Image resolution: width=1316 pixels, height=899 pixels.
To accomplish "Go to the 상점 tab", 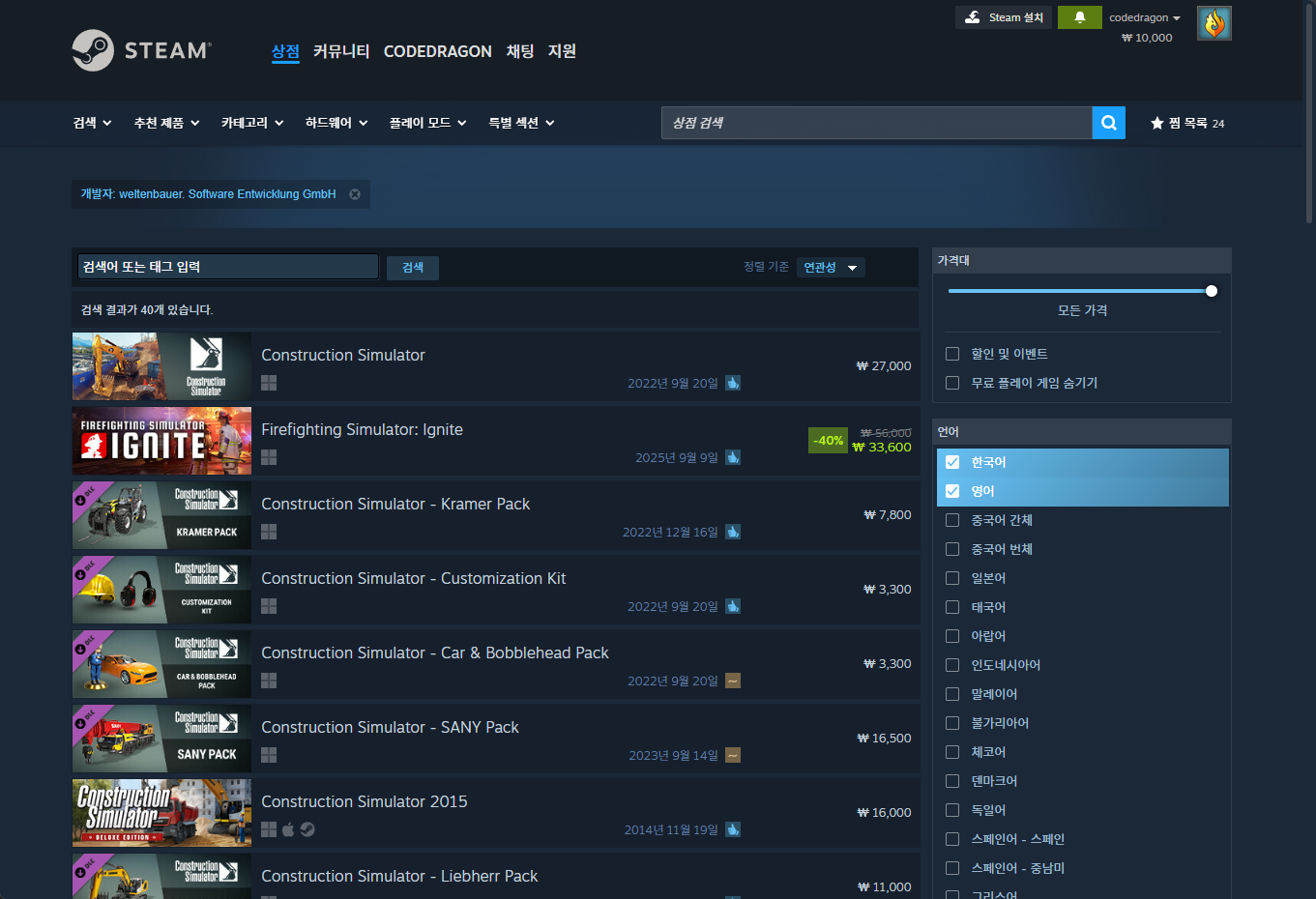I will (285, 51).
